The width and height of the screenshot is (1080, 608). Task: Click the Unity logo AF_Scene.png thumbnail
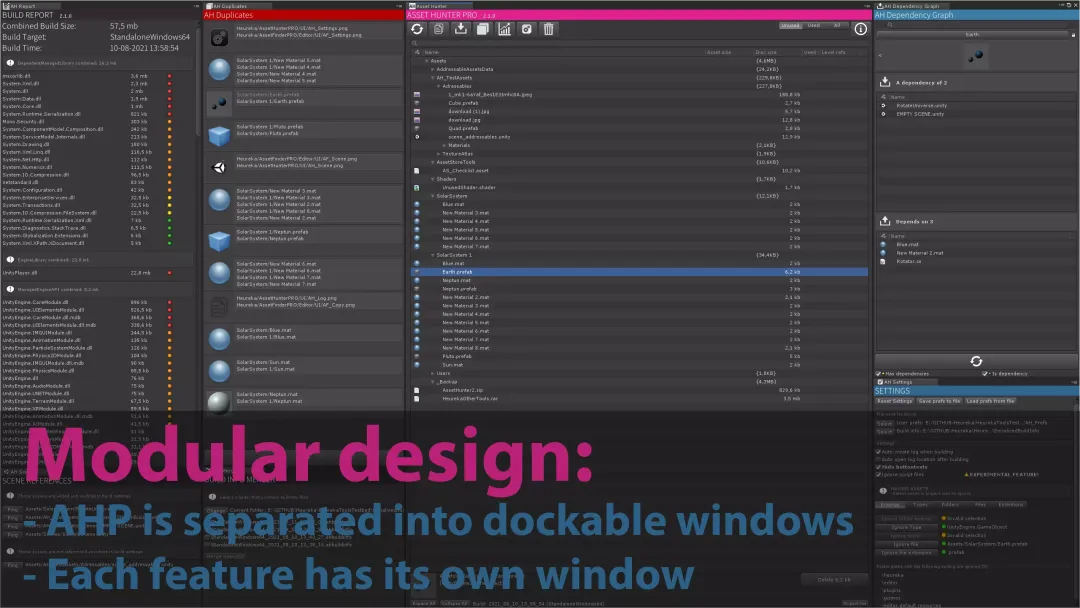[219, 167]
